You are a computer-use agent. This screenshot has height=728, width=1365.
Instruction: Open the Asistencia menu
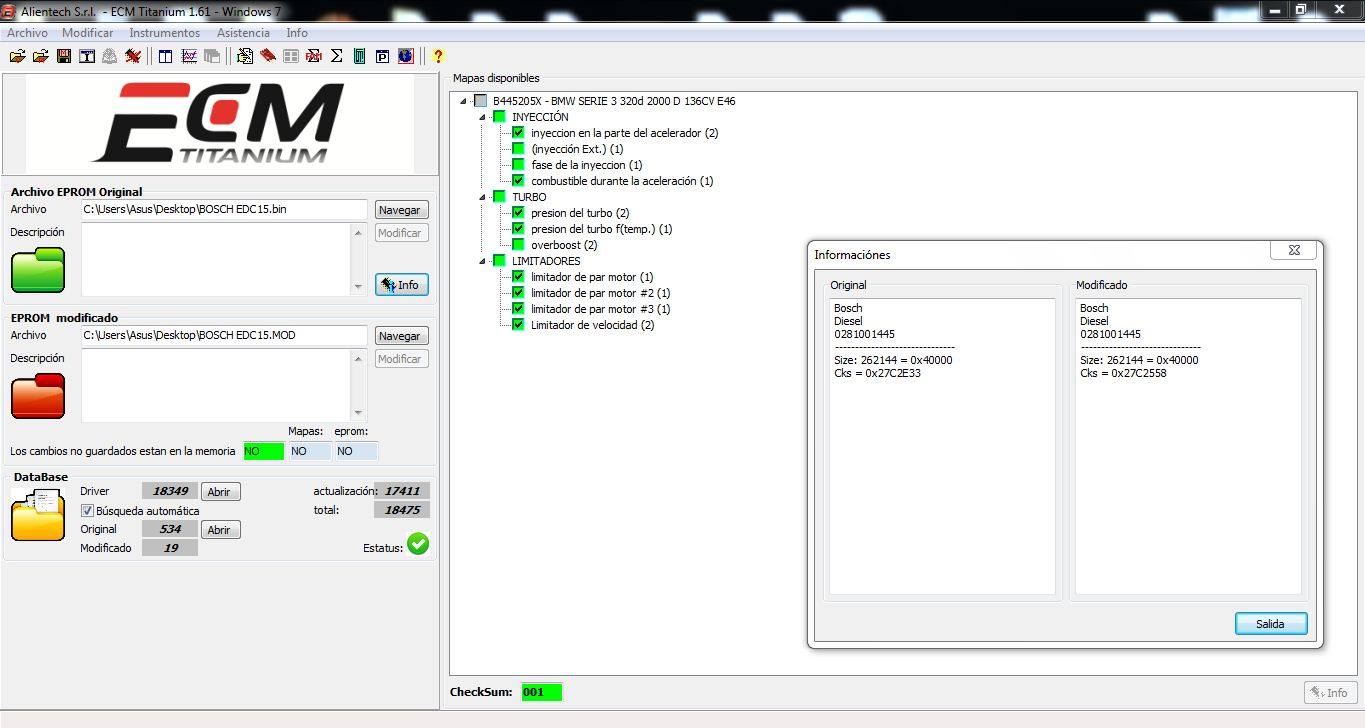tap(243, 33)
